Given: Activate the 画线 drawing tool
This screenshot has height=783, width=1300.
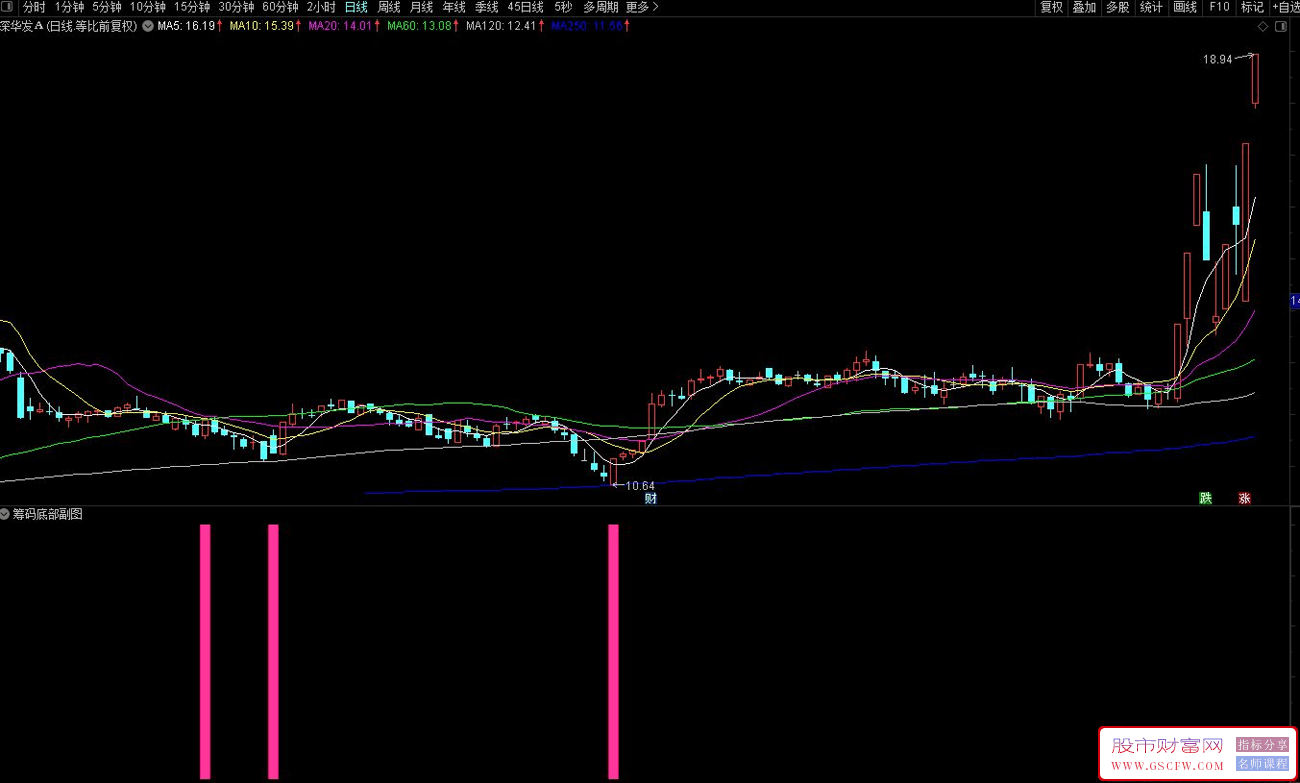Looking at the screenshot, I should pyautogui.click(x=1185, y=7).
